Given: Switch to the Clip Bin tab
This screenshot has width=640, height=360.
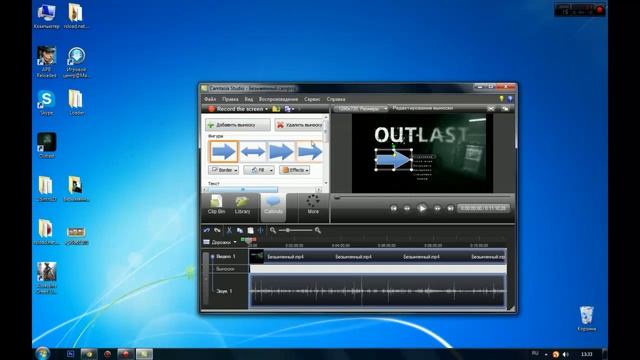Looking at the screenshot, I should (x=216, y=205).
